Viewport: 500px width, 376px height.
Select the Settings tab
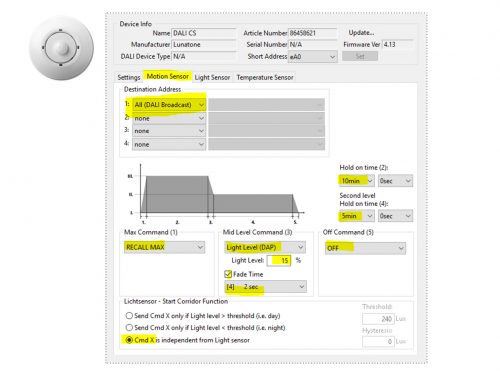(x=129, y=77)
